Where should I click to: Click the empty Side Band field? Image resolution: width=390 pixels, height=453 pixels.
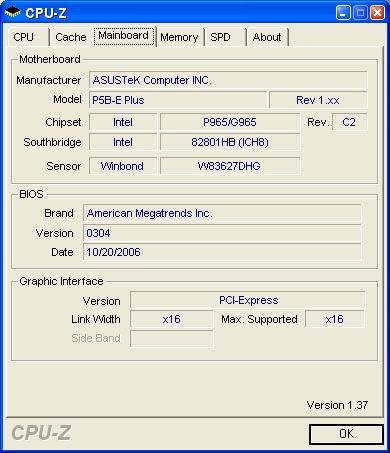171,339
